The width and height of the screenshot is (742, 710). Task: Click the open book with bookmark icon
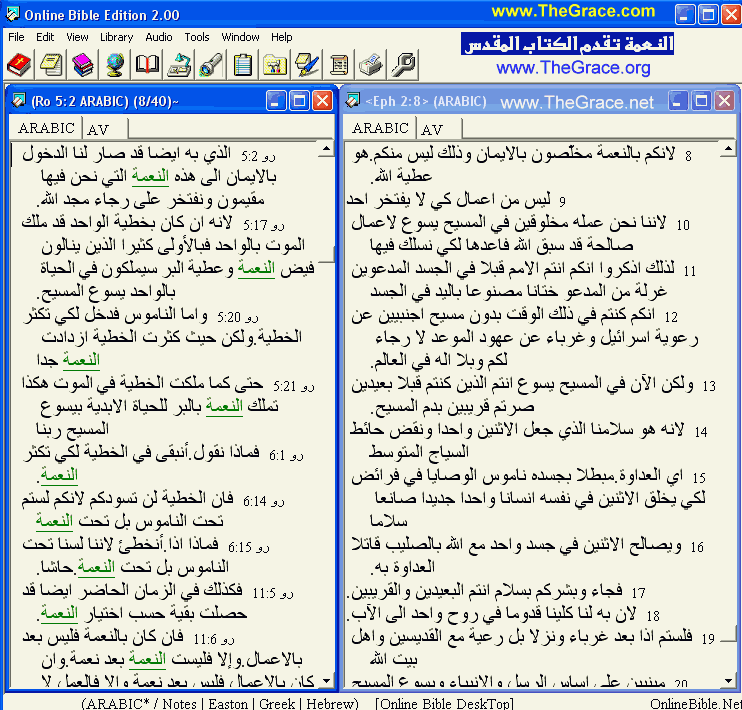[147, 65]
